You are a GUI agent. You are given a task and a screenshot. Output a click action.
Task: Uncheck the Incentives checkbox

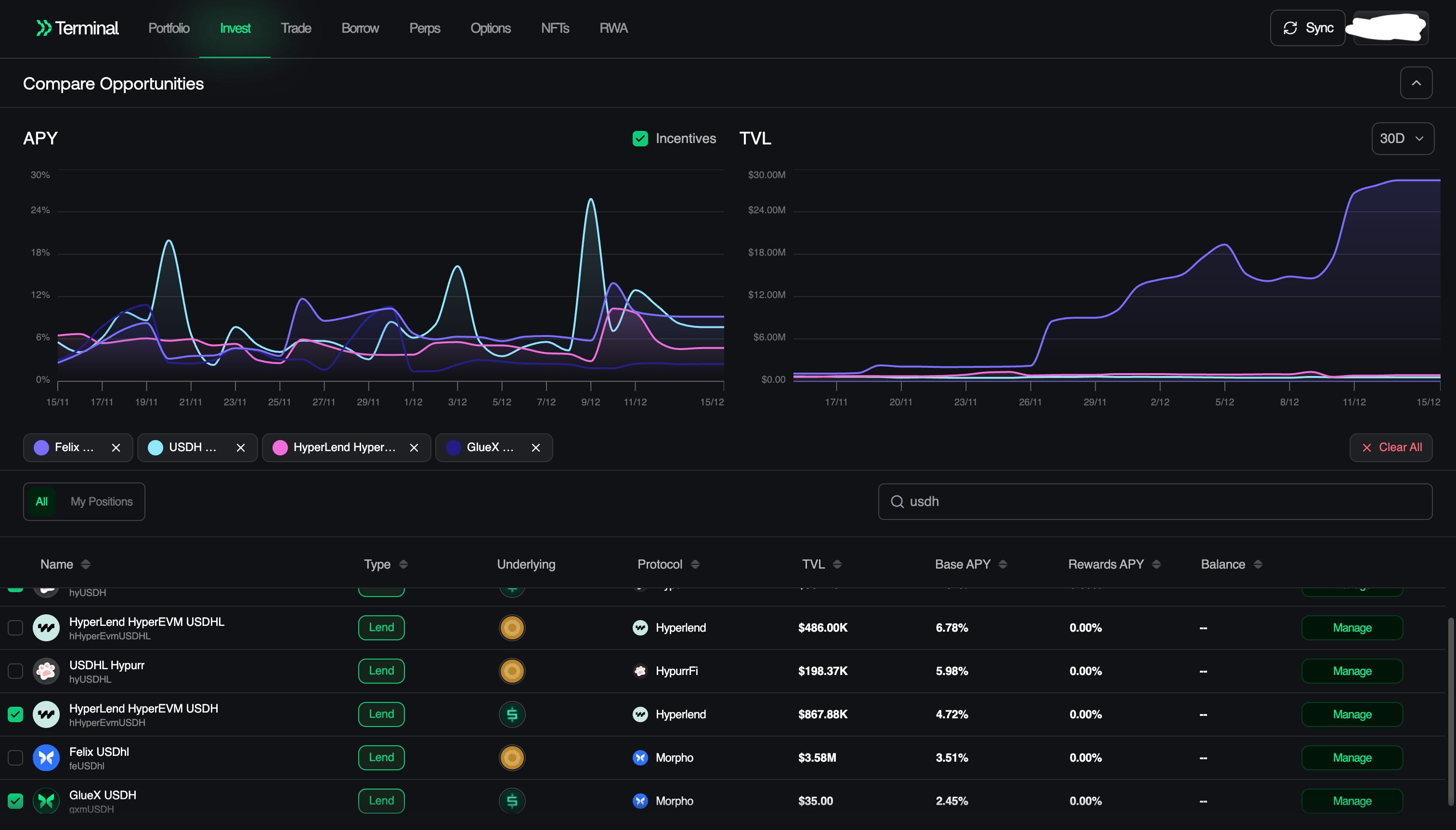(x=640, y=139)
